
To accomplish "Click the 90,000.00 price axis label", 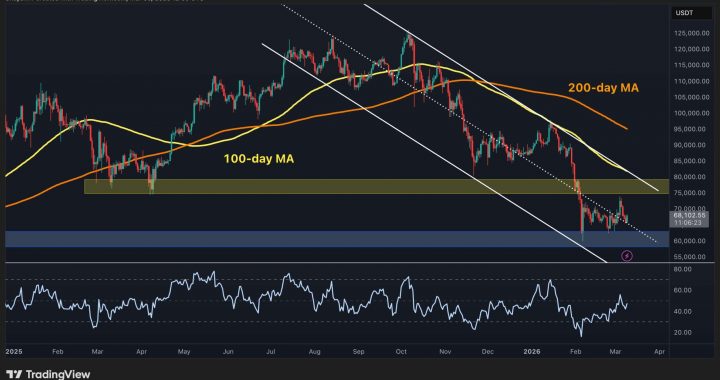I will [x=690, y=145].
